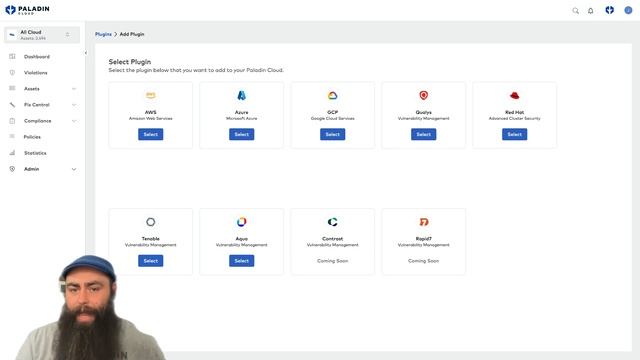Click the AWS plugin logo

(151, 95)
